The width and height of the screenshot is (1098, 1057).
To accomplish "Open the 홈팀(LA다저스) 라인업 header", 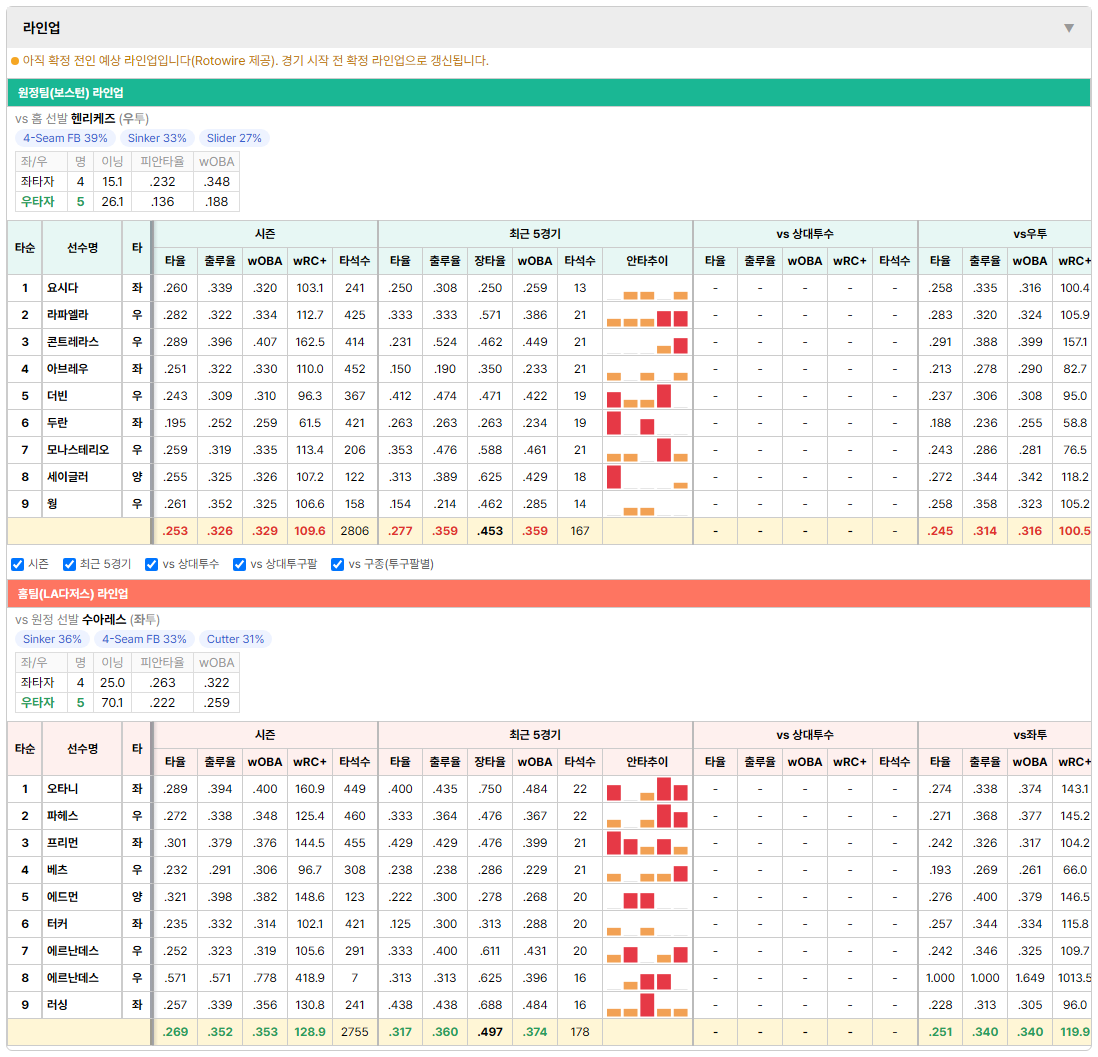I will (548, 593).
